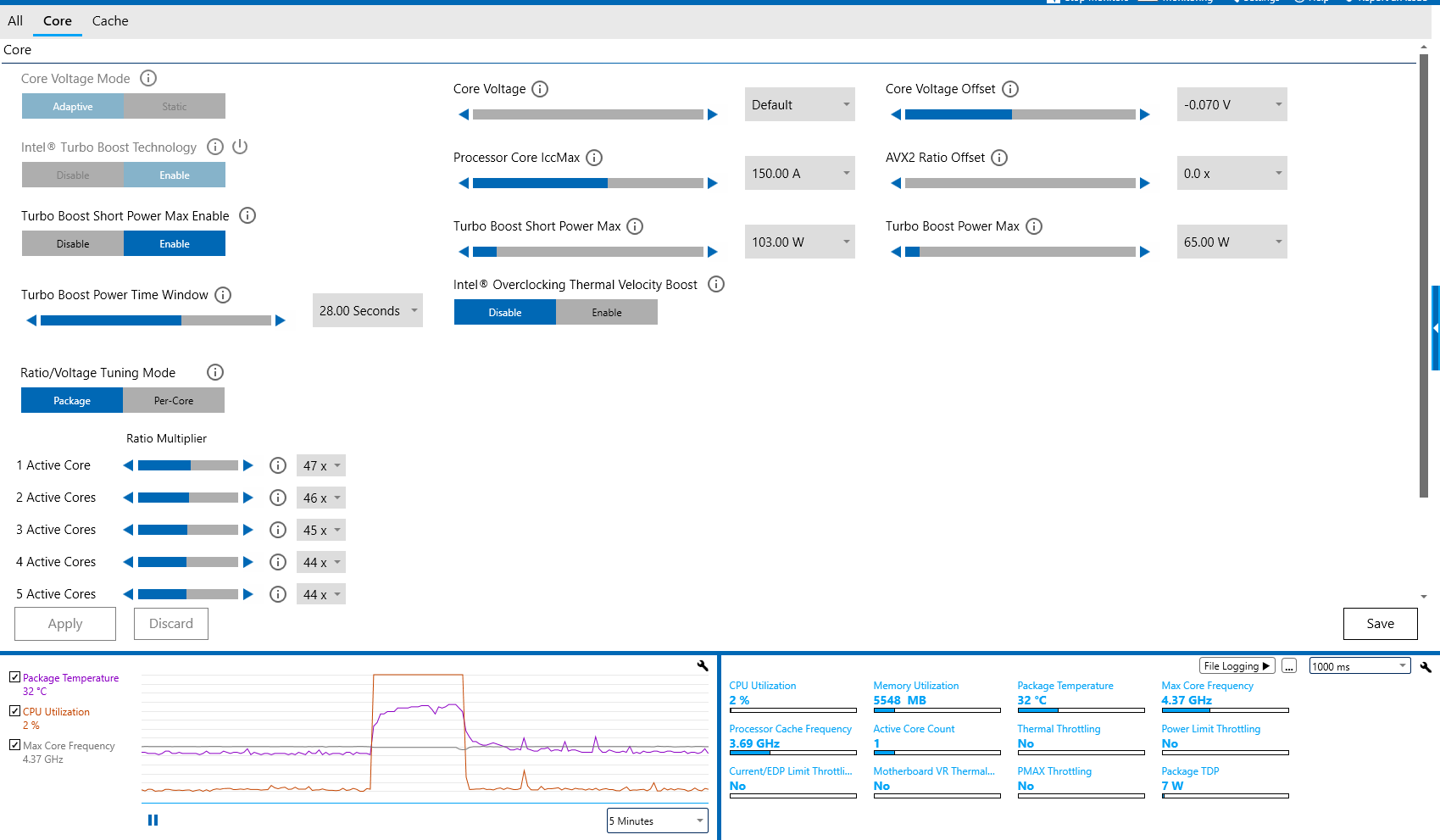Select the Core tab
The width and height of the screenshot is (1440, 840).
point(58,20)
